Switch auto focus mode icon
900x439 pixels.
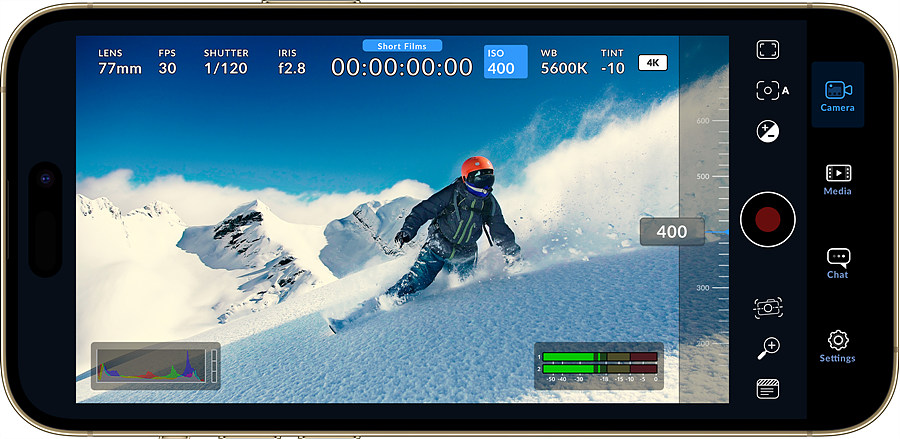(x=772, y=91)
